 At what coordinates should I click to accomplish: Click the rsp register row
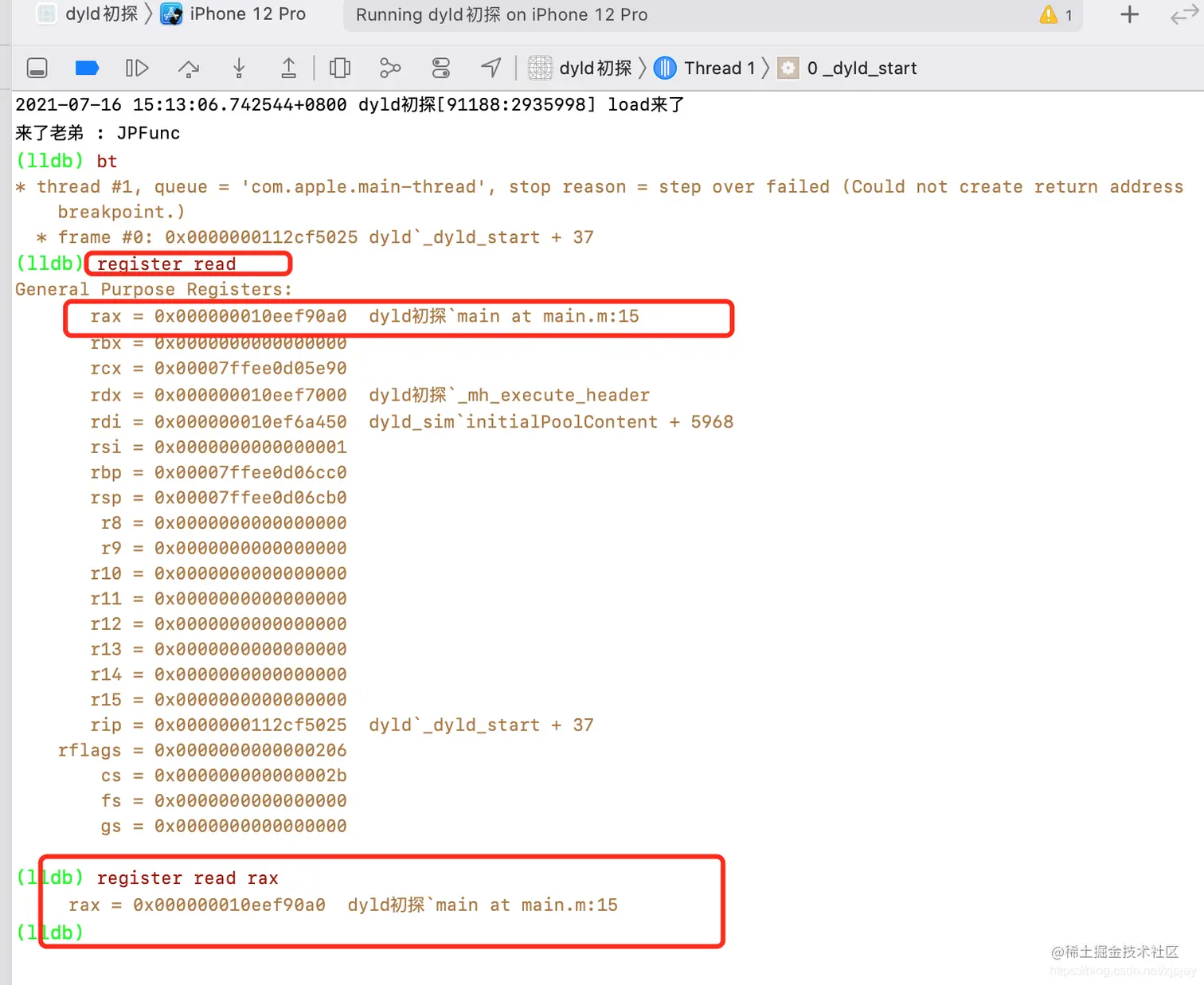[x=218, y=498]
